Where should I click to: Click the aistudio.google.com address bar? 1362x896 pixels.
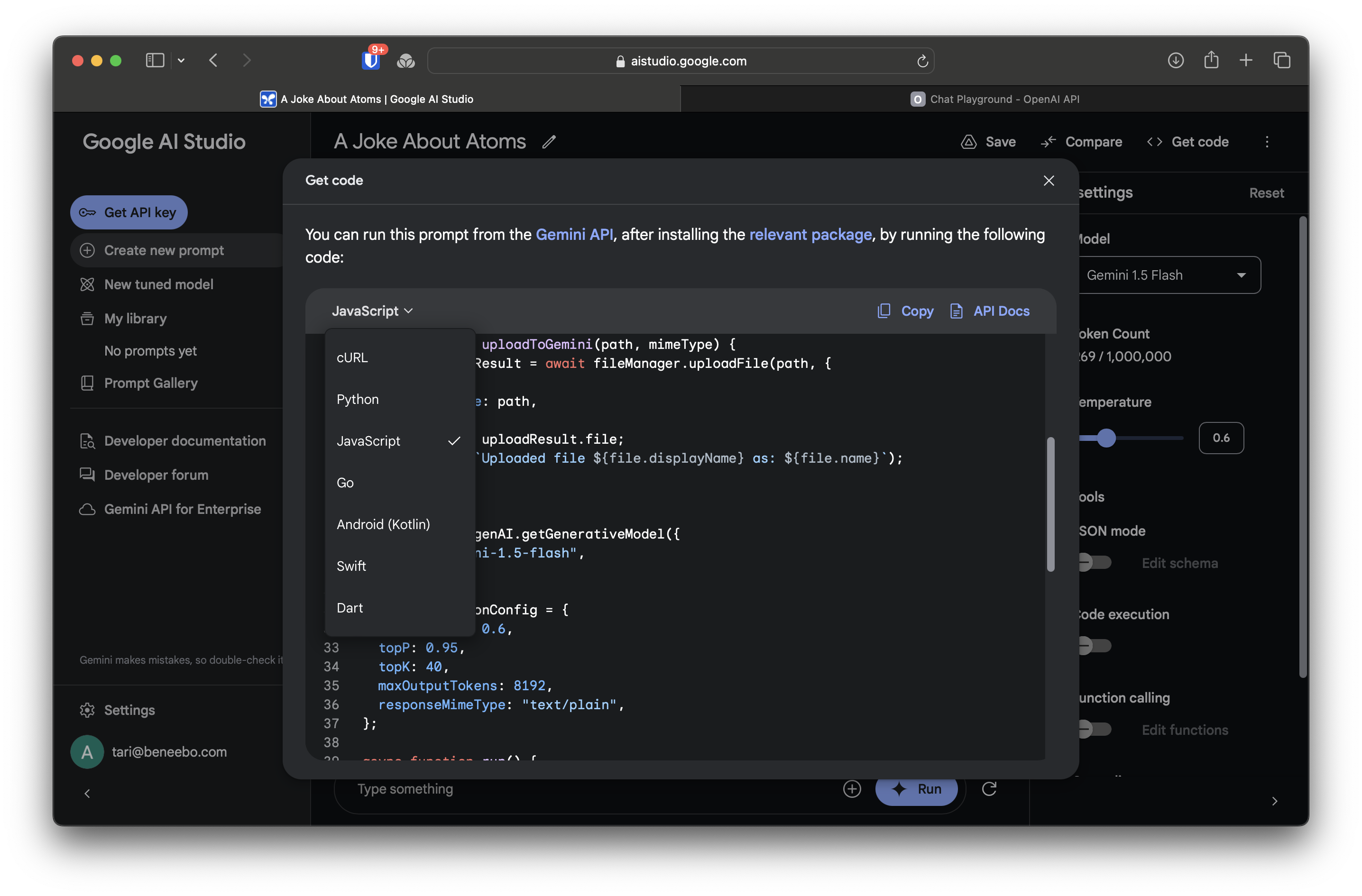[x=681, y=61]
